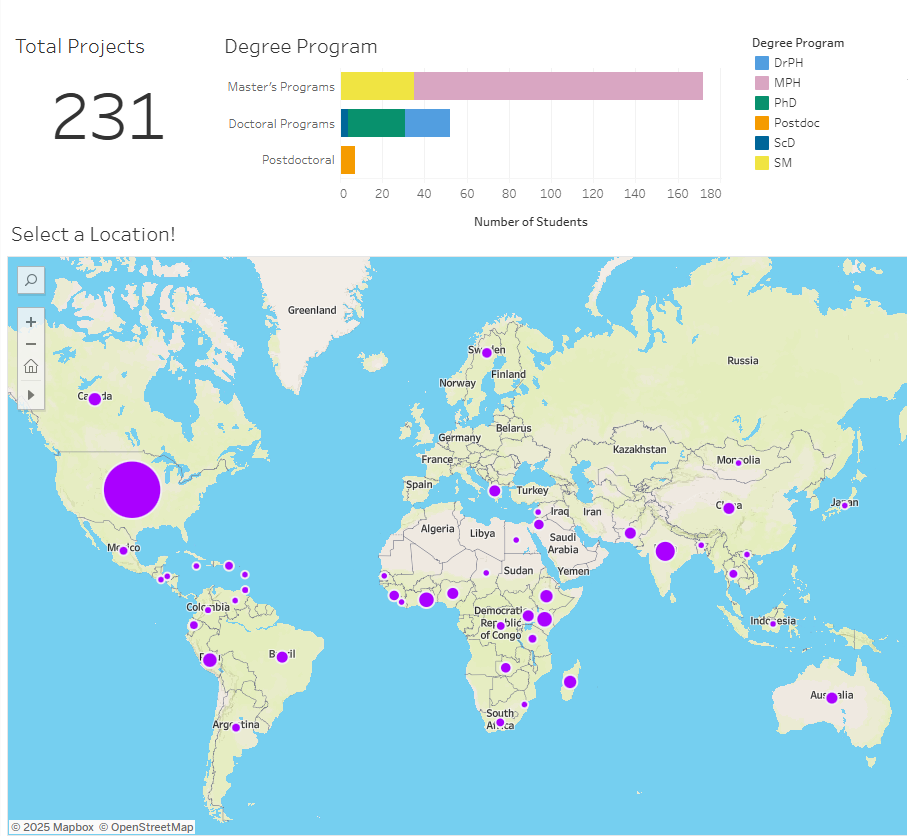The image size is (908, 836).
Task: Zoom out with the minus button
Action: (x=31, y=344)
